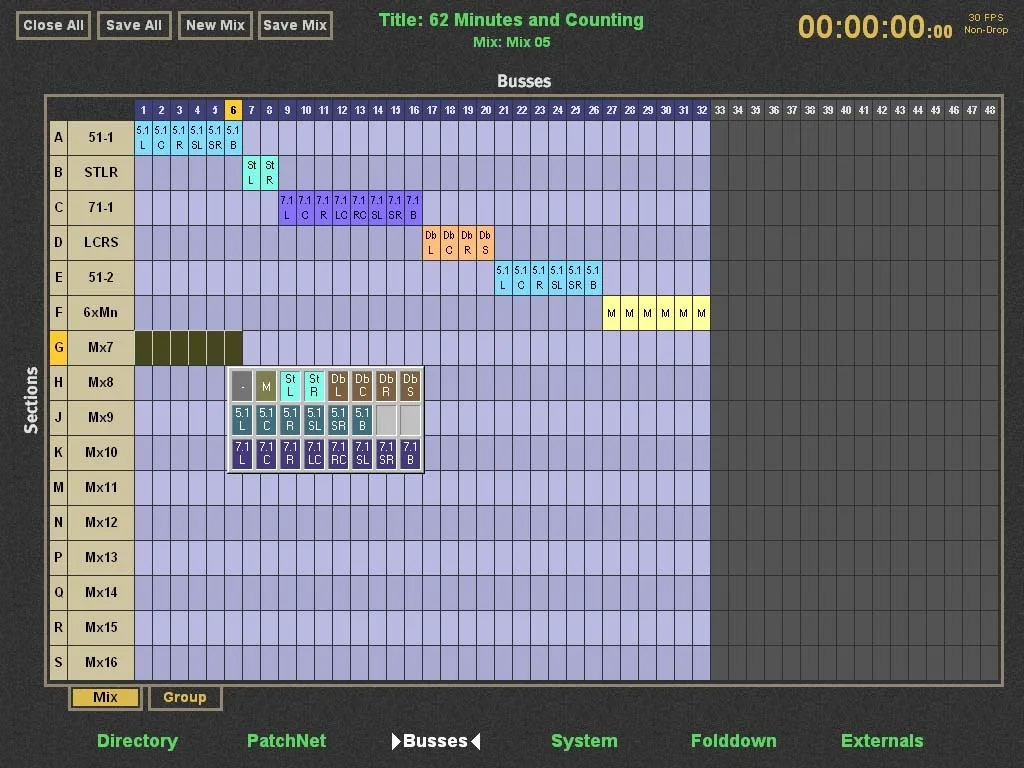
Task: Open the Folddown page
Action: click(733, 741)
